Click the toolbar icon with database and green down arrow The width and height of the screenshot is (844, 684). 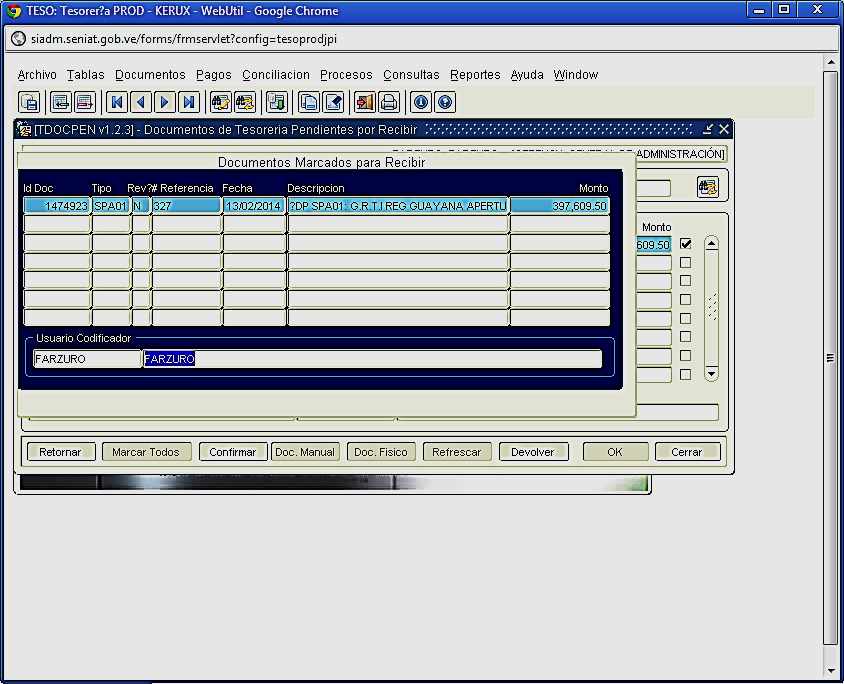coord(277,102)
